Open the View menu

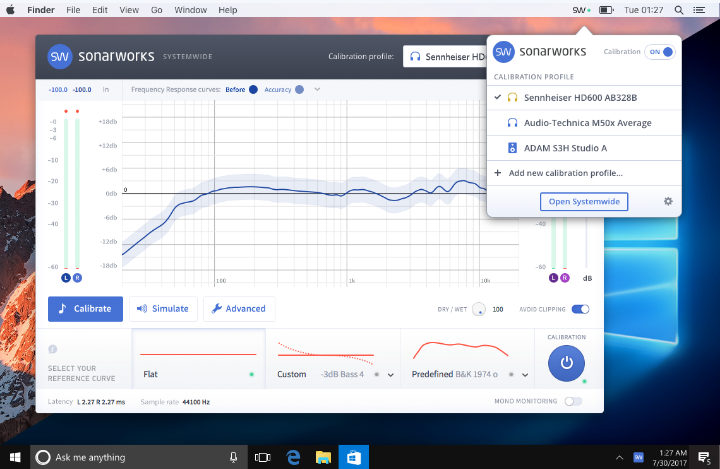click(x=129, y=10)
